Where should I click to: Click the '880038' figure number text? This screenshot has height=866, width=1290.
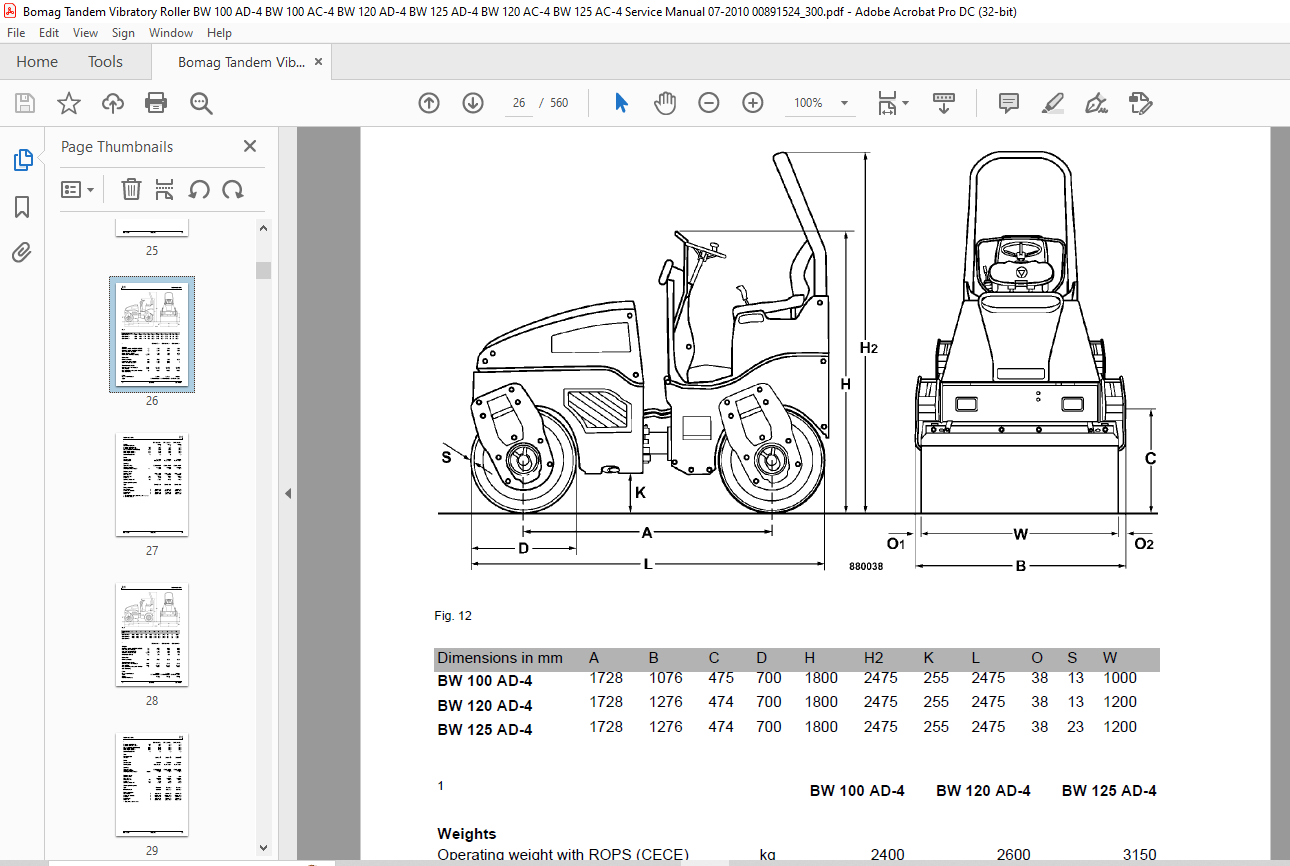tap(866, 566)
